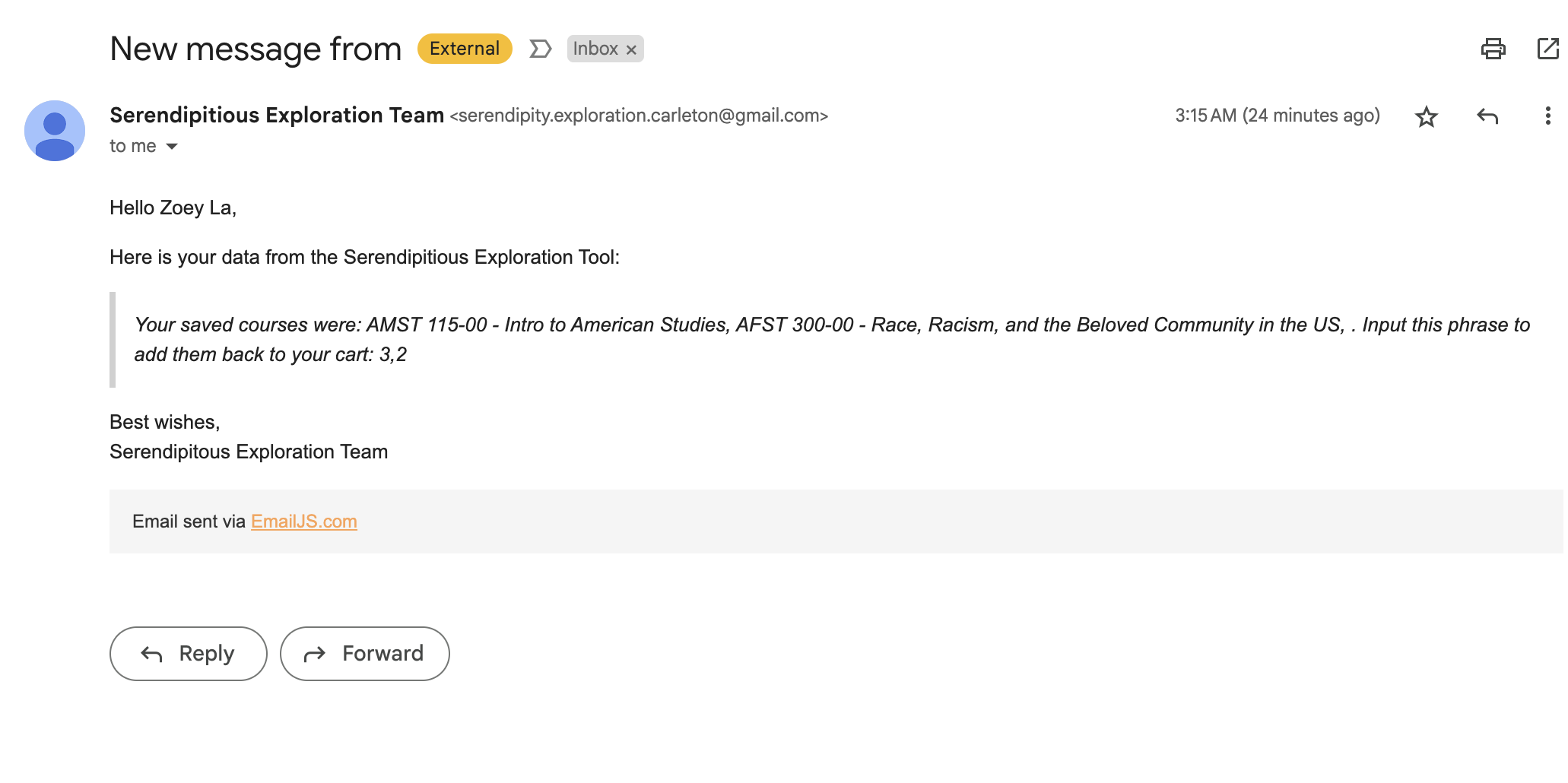Click the subject 'New message from'
Viewport: 1568px width, 783px height.
pos(256,49)
